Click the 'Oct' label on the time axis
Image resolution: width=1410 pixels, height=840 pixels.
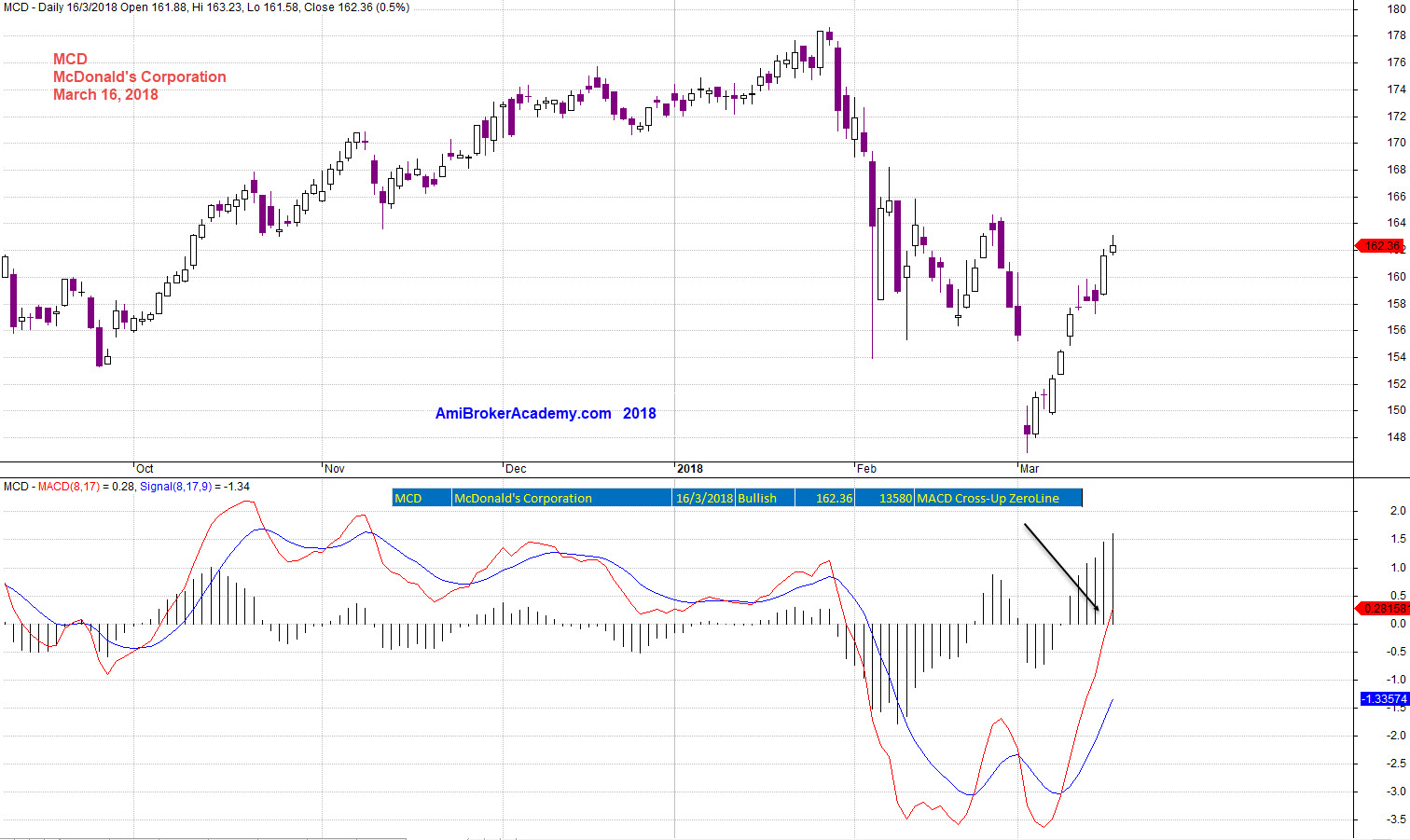[145, 469]
